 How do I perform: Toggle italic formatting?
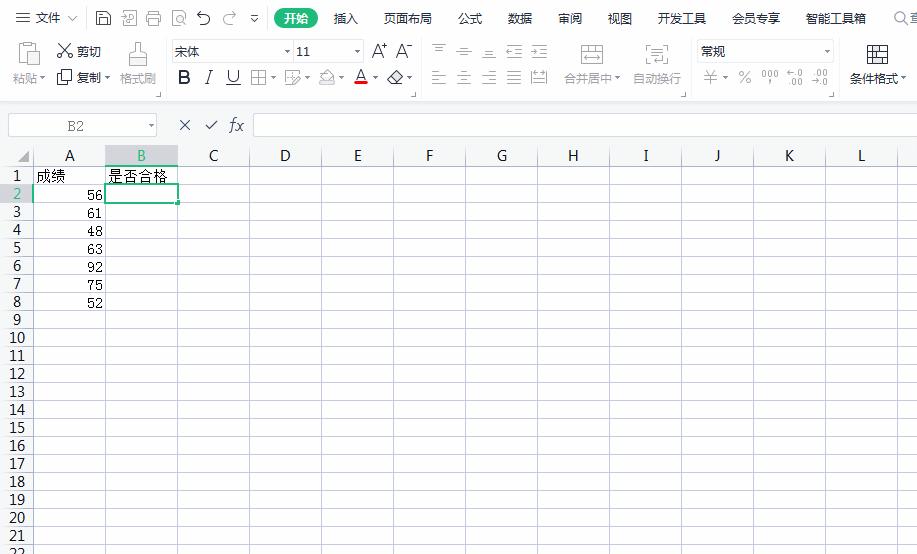click(x=209, y=77)
